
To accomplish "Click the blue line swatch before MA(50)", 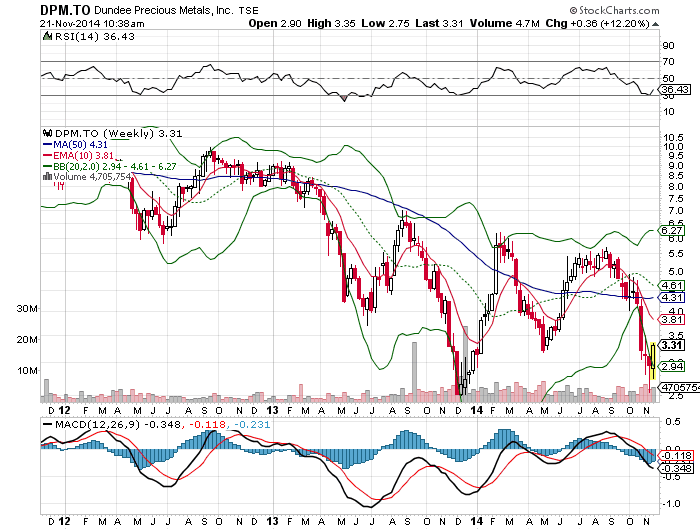I will [x=47, y=145].
